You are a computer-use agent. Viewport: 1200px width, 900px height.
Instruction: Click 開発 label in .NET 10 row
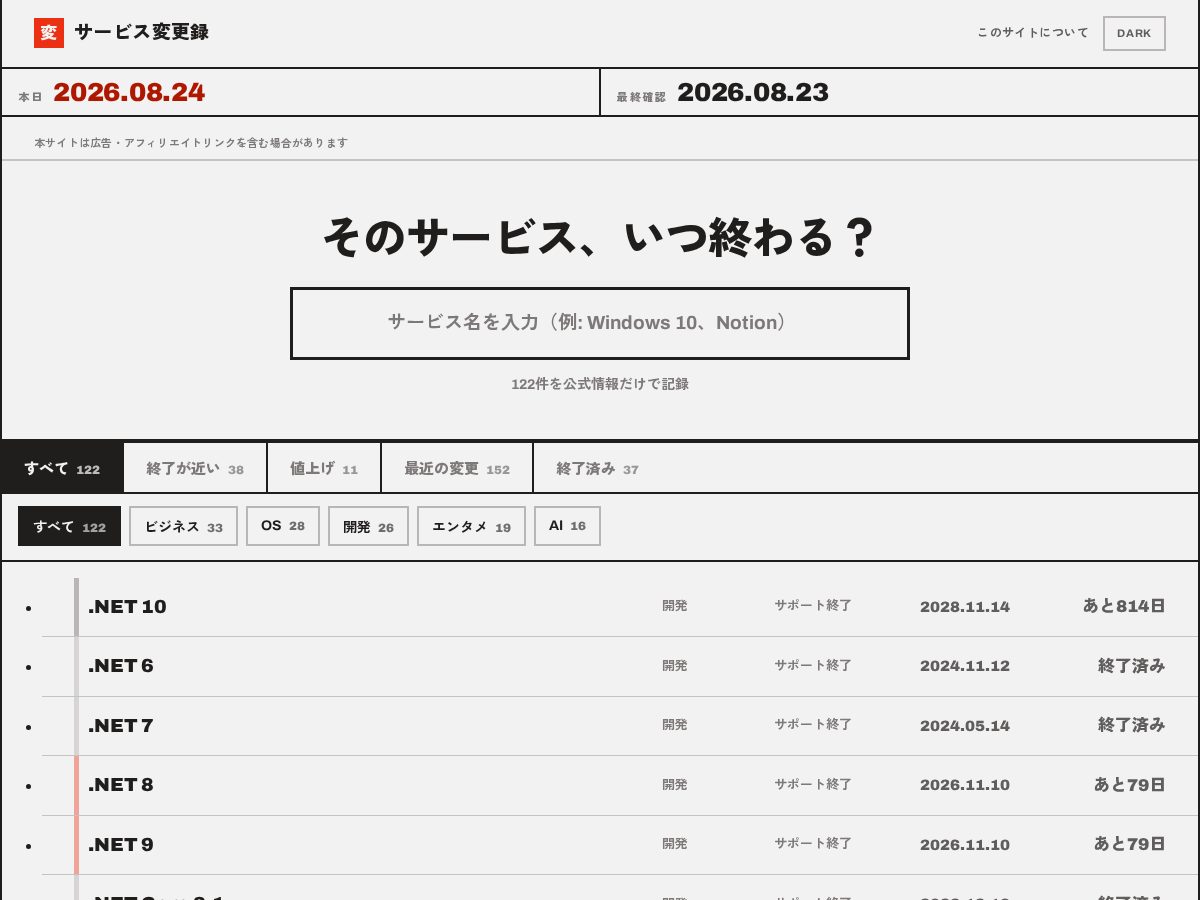tap(675, 606)
